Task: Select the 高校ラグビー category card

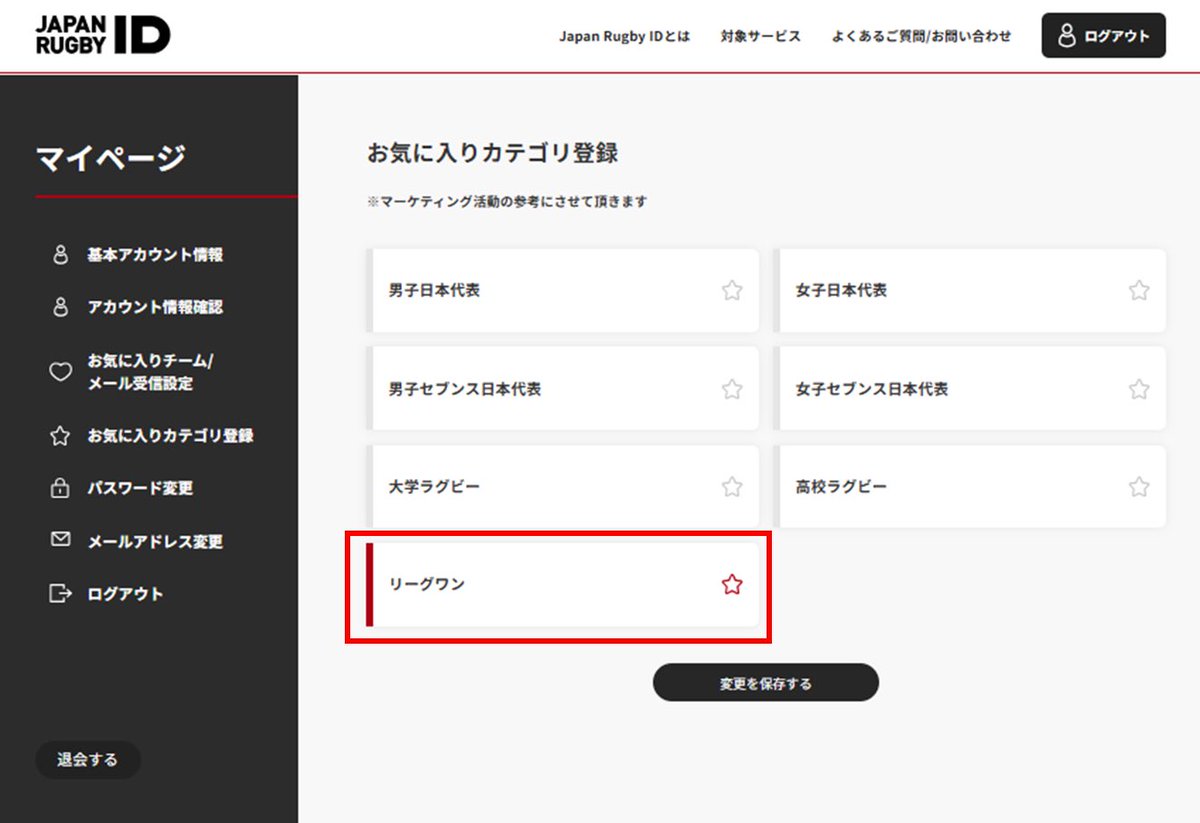Action: [970, 487]
